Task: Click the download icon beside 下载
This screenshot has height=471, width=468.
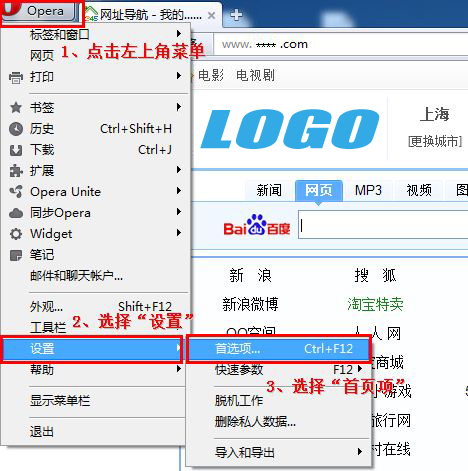Action: (x=16, y=150)
